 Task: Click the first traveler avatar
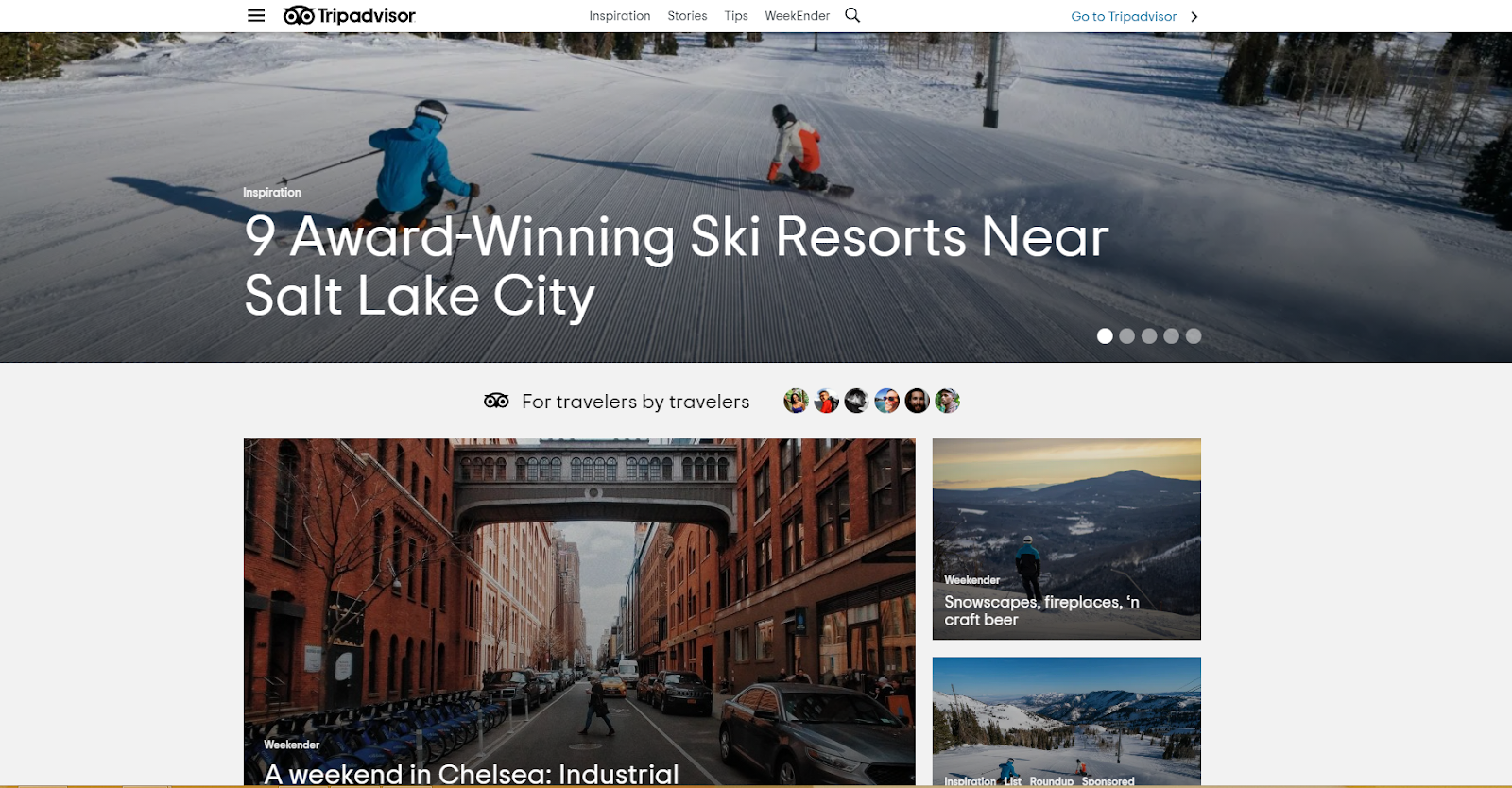(796, 401)
